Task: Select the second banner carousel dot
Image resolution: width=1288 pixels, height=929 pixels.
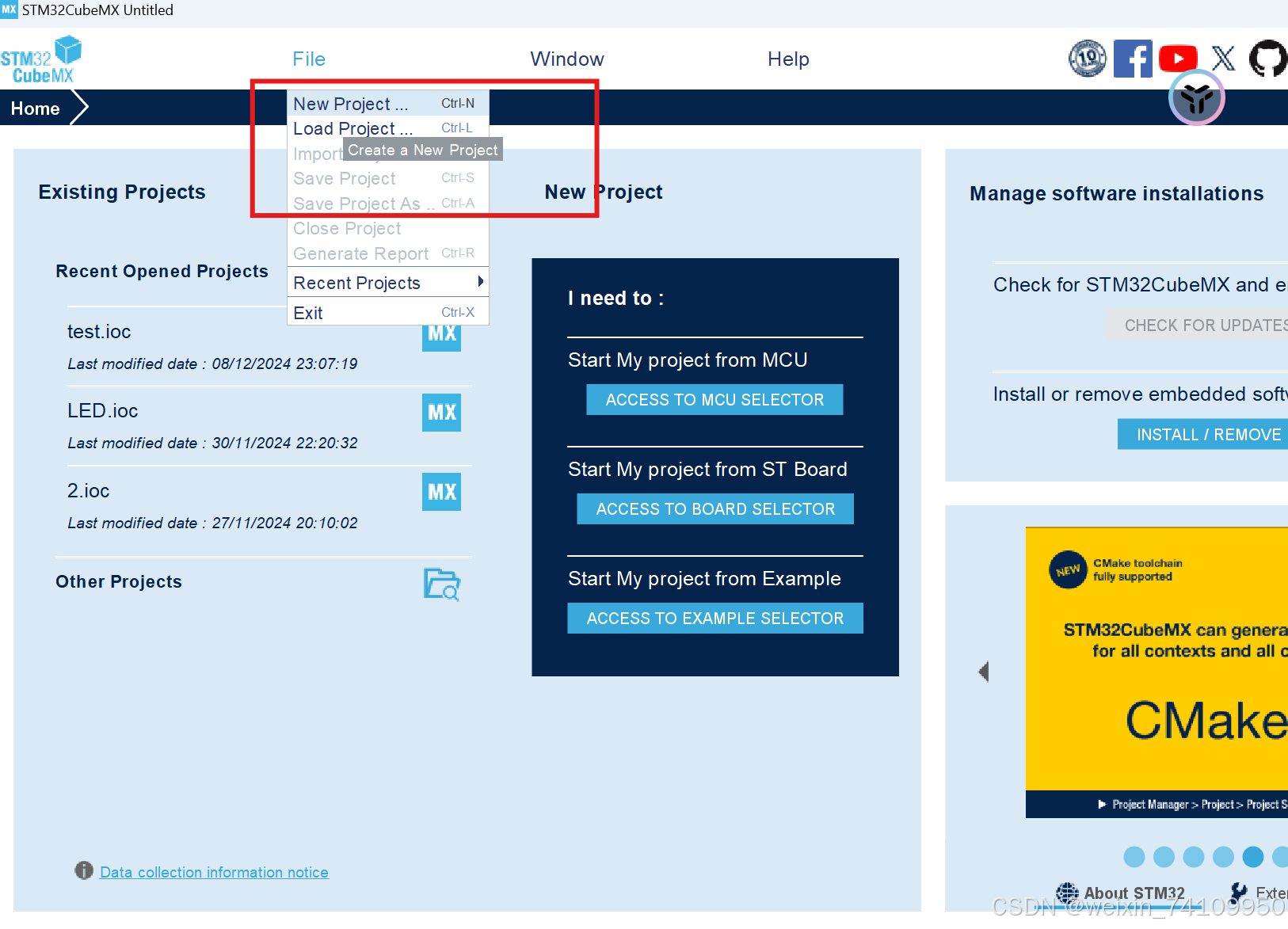Action: coord(1164,857)
